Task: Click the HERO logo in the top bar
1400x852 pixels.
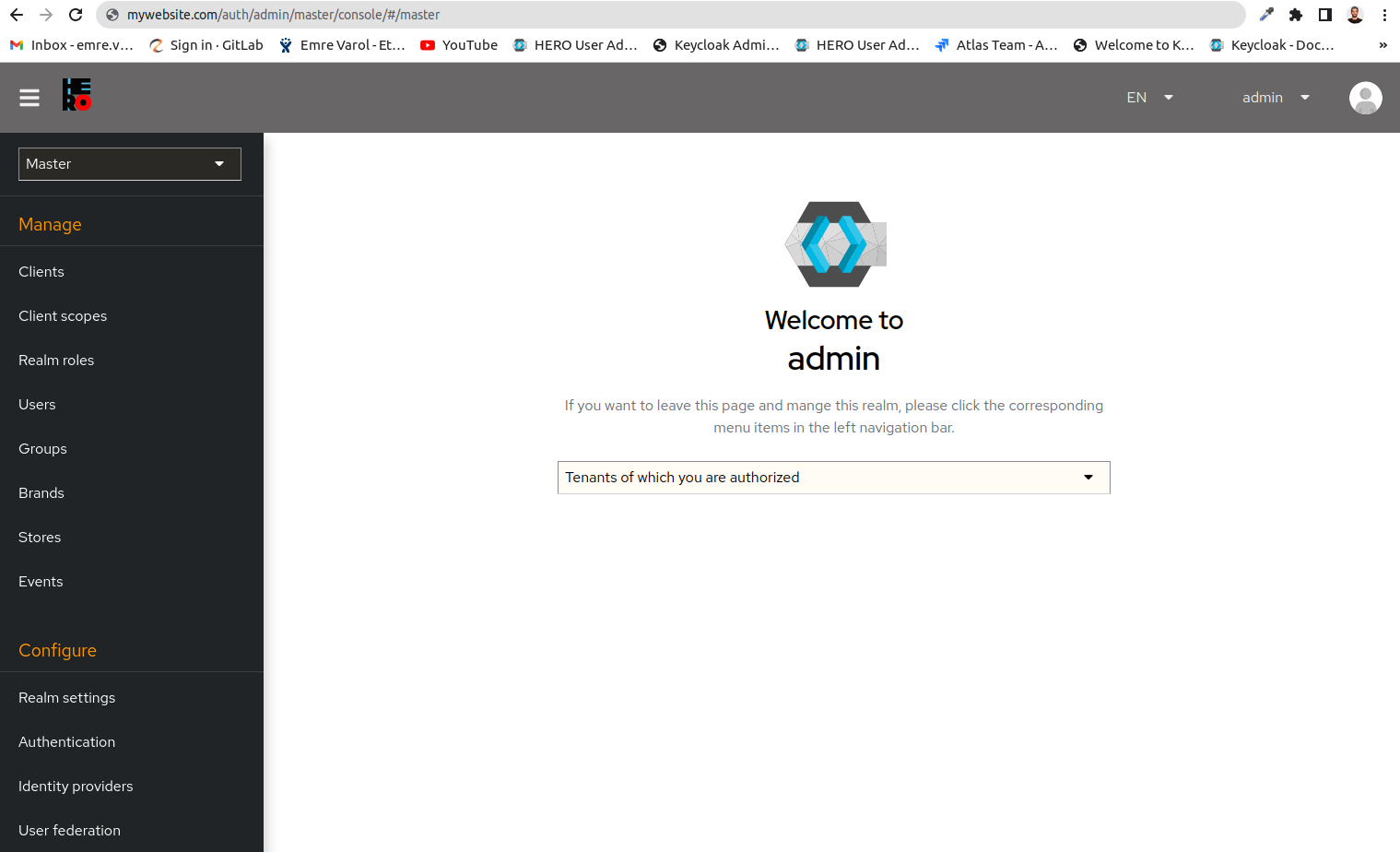Action: pos(76,95)
